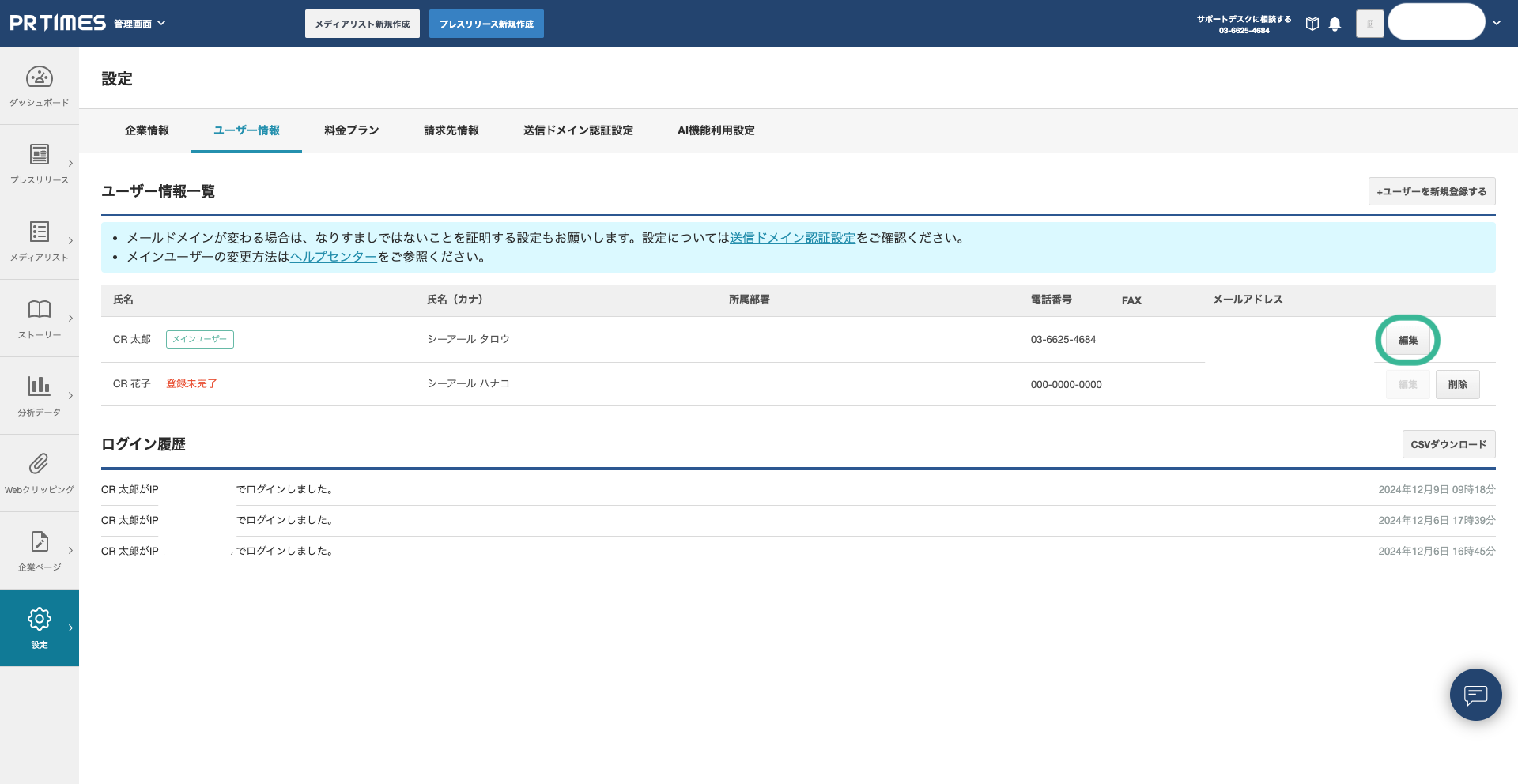
Task: Open the chat support bubble
Action: point(1475,695)
